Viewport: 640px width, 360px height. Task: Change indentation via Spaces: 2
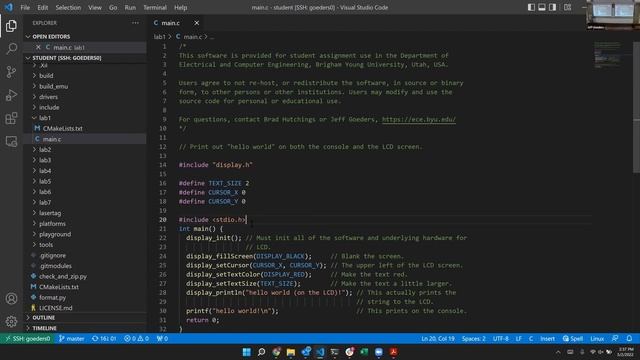coord(473,339)
